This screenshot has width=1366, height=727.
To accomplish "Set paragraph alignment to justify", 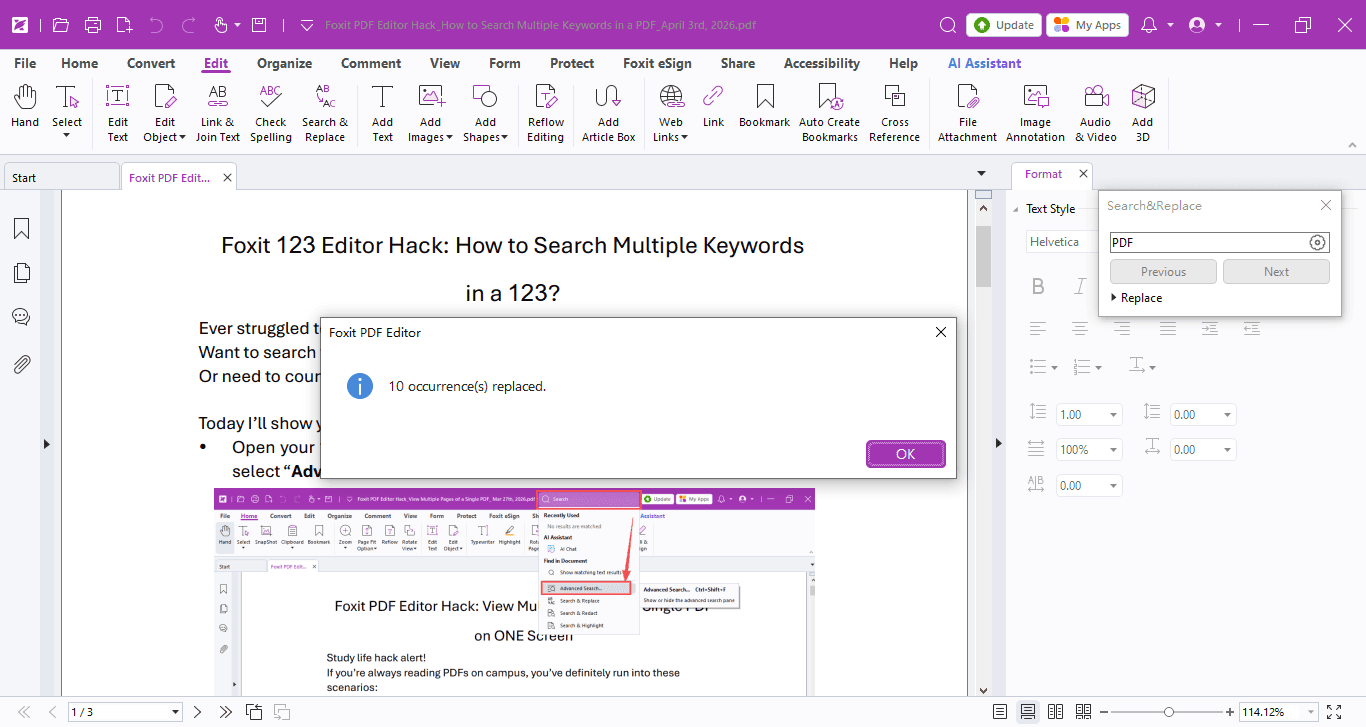I will pyautogui.click(x=1168, y=328).
